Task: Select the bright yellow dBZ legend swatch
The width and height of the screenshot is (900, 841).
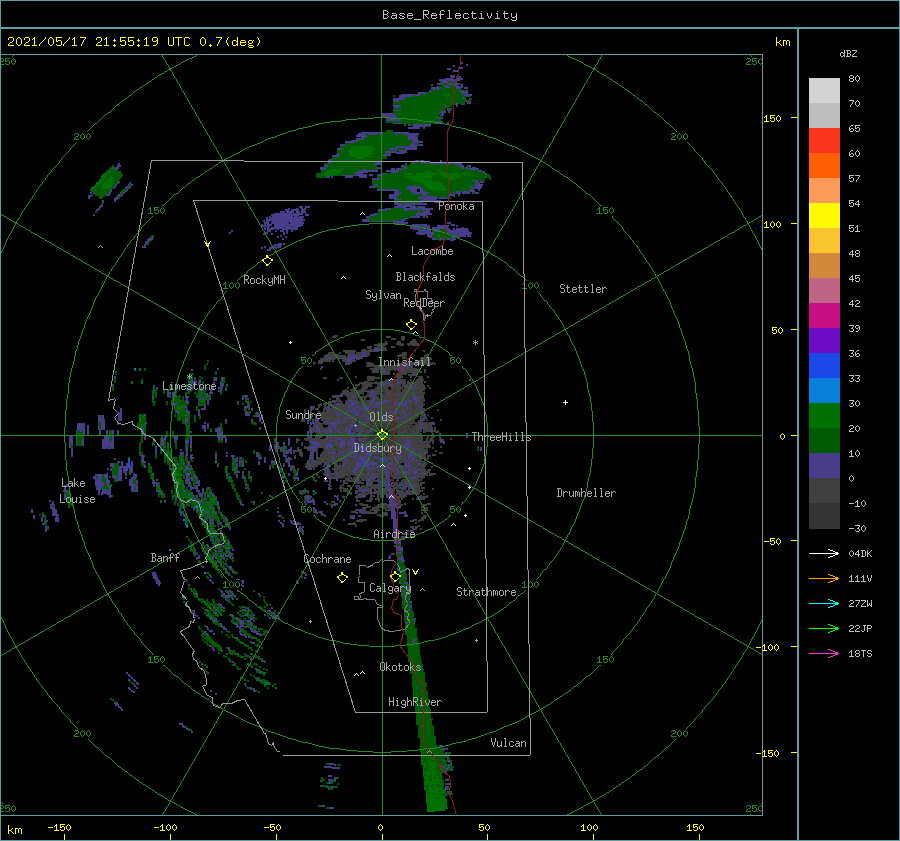Action: tap(824, 216)
